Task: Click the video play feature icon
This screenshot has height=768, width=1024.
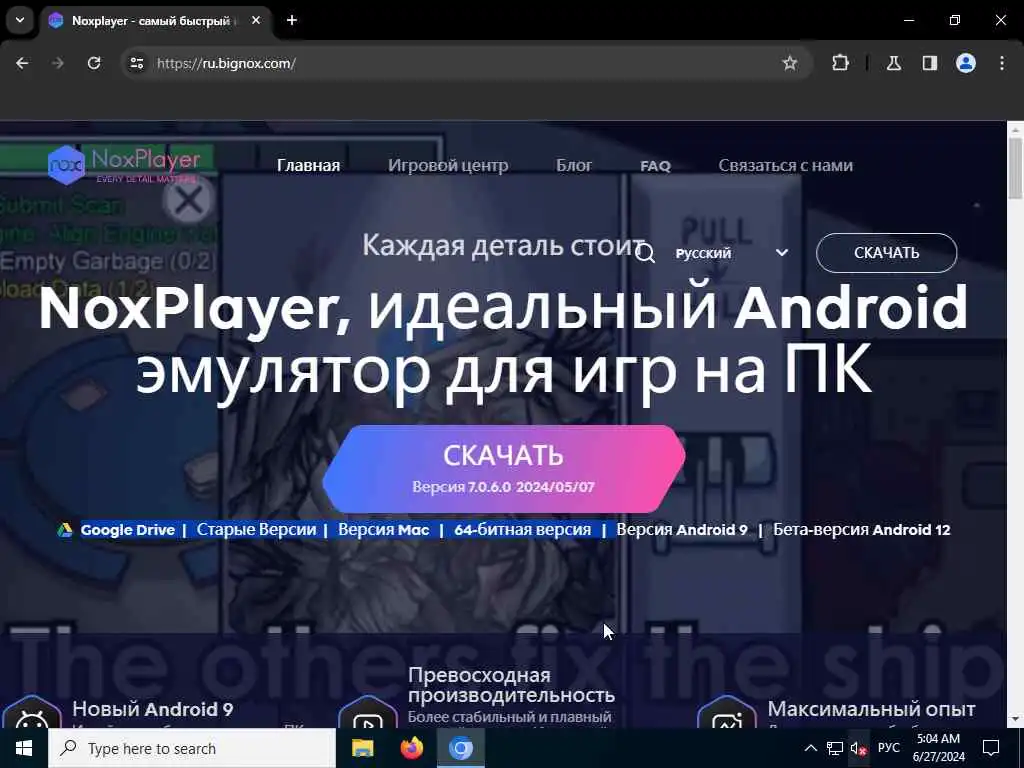Action: click(x=368, y=715)
